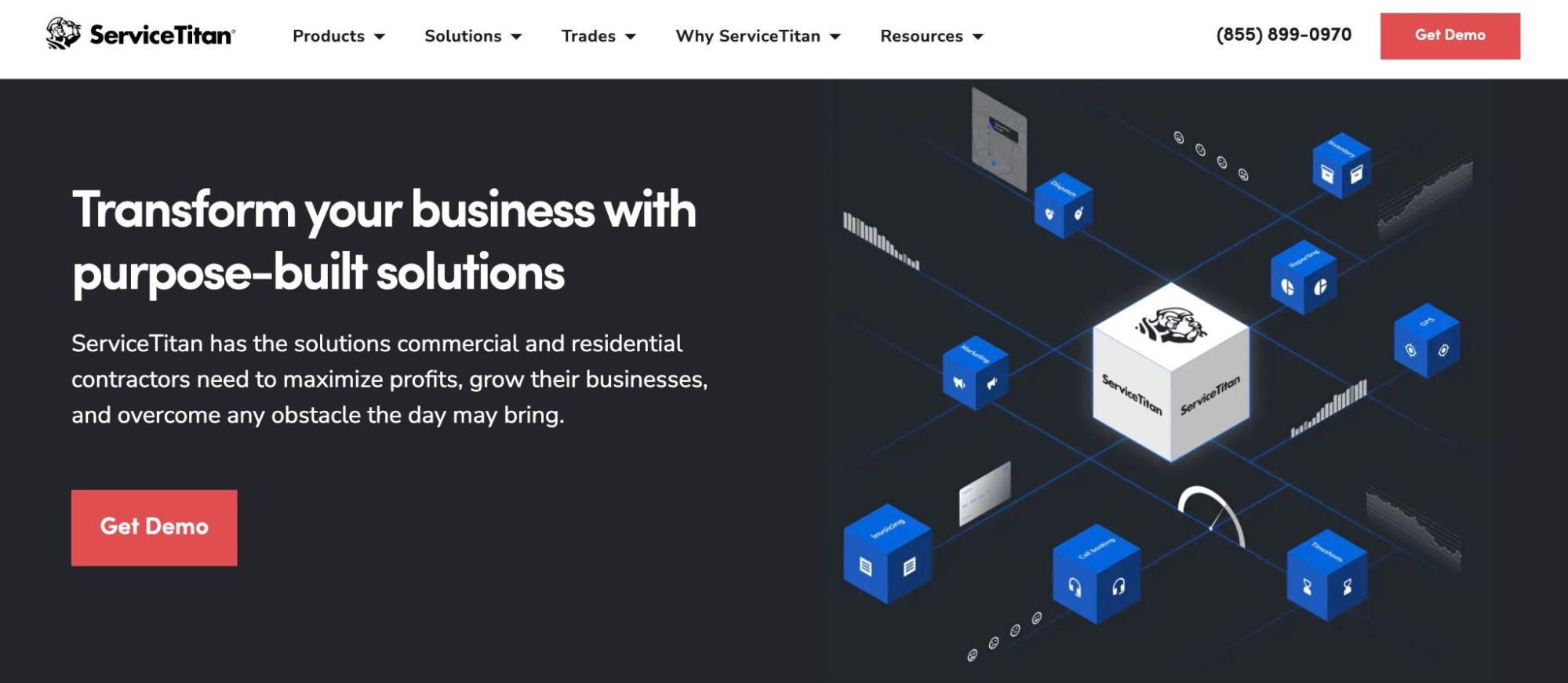Select the Reporting cube with pie charts
The width and height of the screenshot is (1568, 683).
[1303, 278]
